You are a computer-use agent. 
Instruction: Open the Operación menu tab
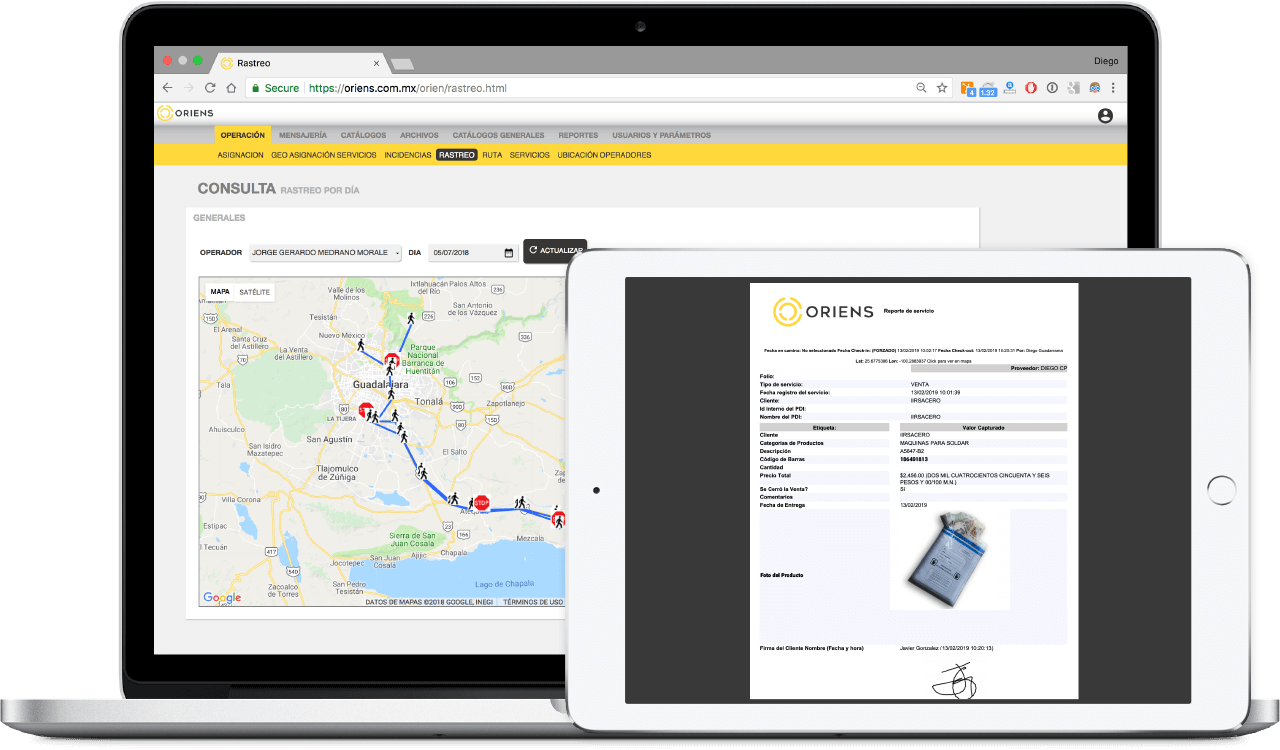point(243,135)
